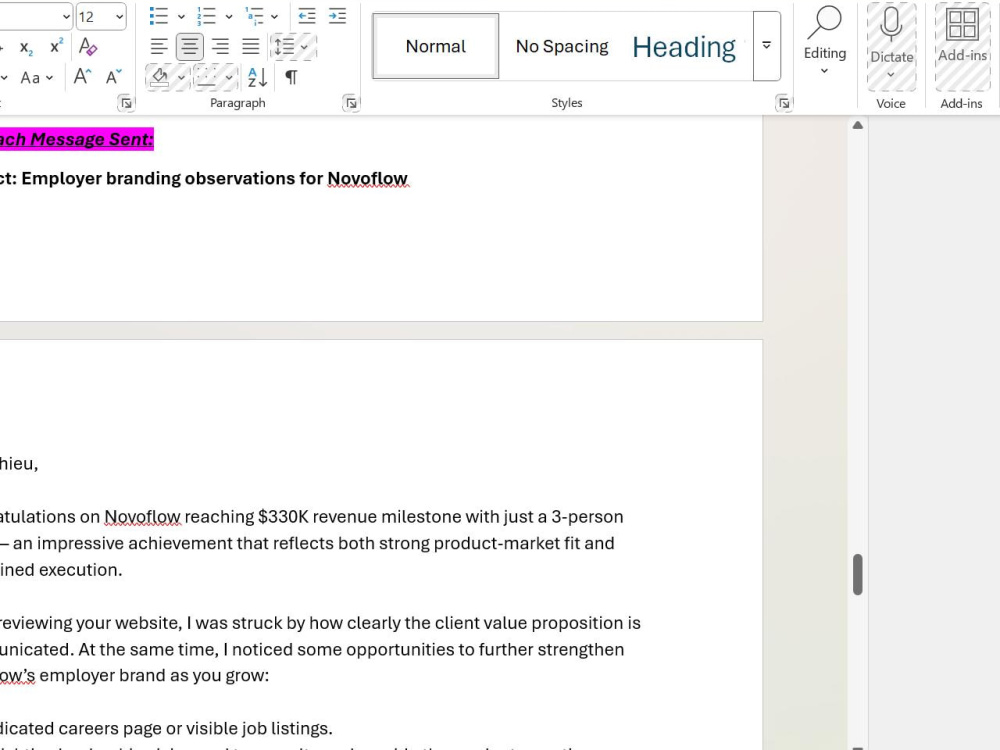
Task: Expand borders dropdown arrow
Action: click(x=229, y=77)
